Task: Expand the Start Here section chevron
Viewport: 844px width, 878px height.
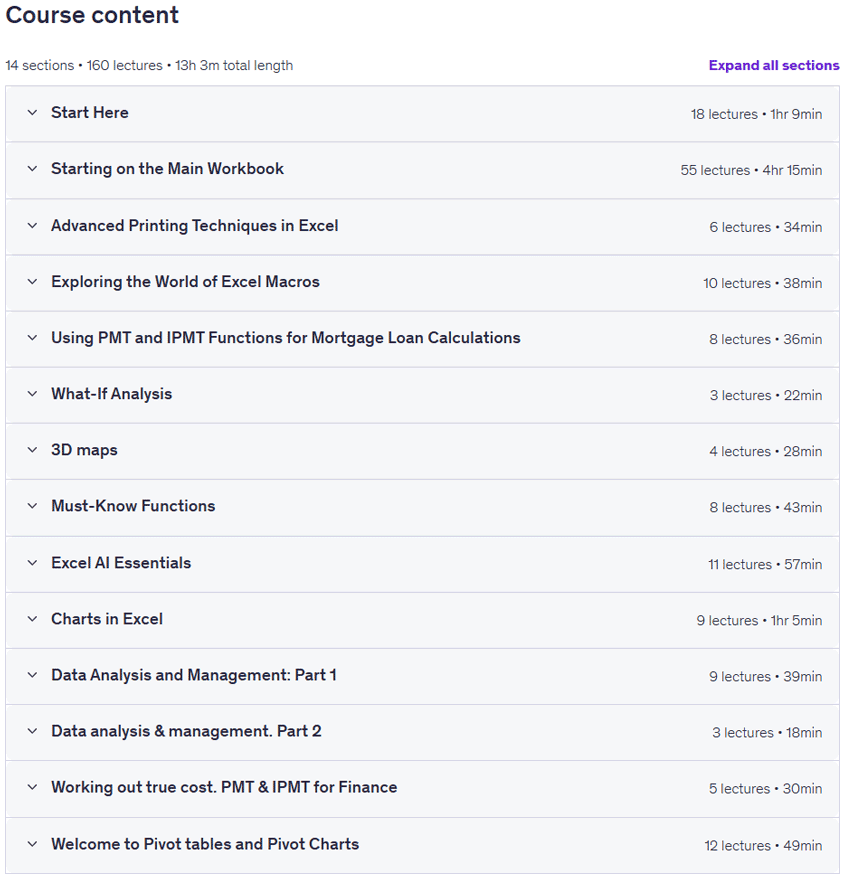Action: [x=32, y=113]
